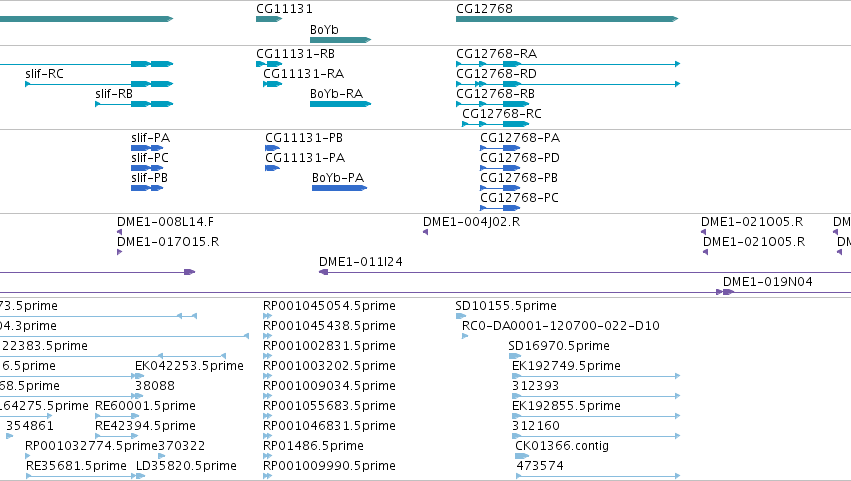Select the RP001055683.5prime EST label
Image resolution: width=851 pixels, height=481 pixels.
(x=329, y=407)
